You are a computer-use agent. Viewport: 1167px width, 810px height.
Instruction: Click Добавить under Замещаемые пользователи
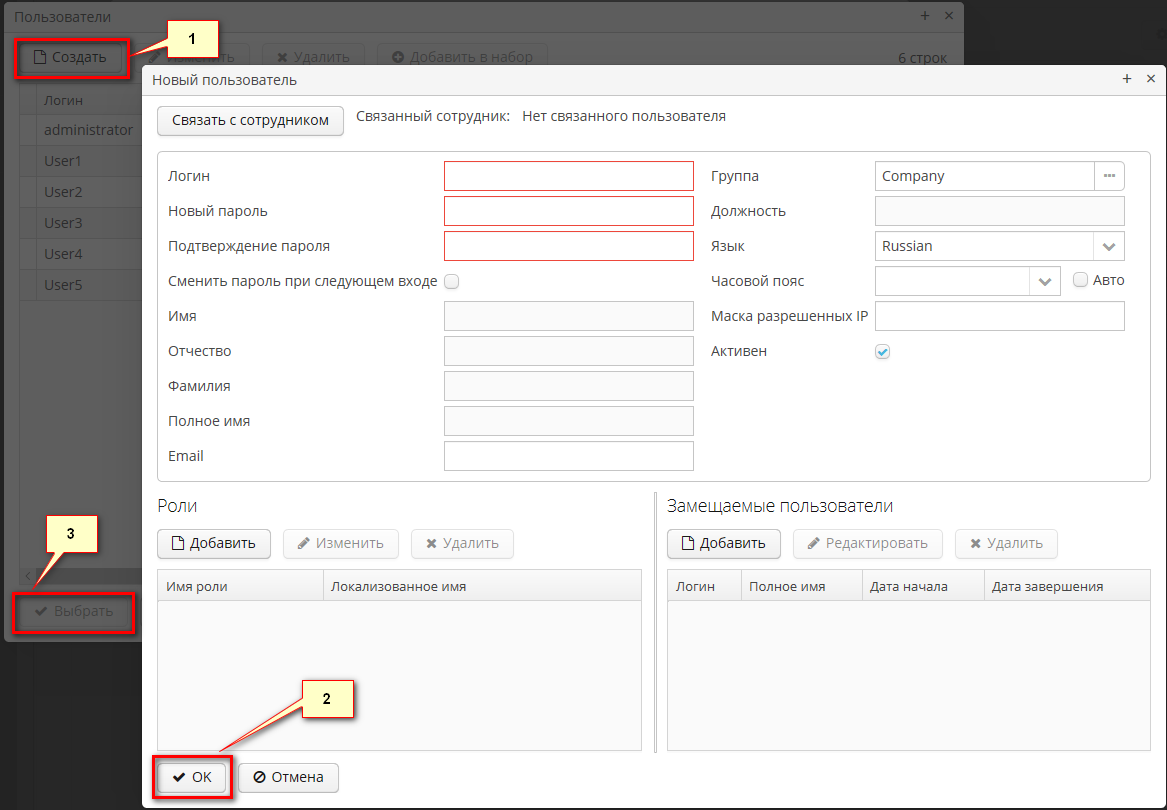[723, 543]
